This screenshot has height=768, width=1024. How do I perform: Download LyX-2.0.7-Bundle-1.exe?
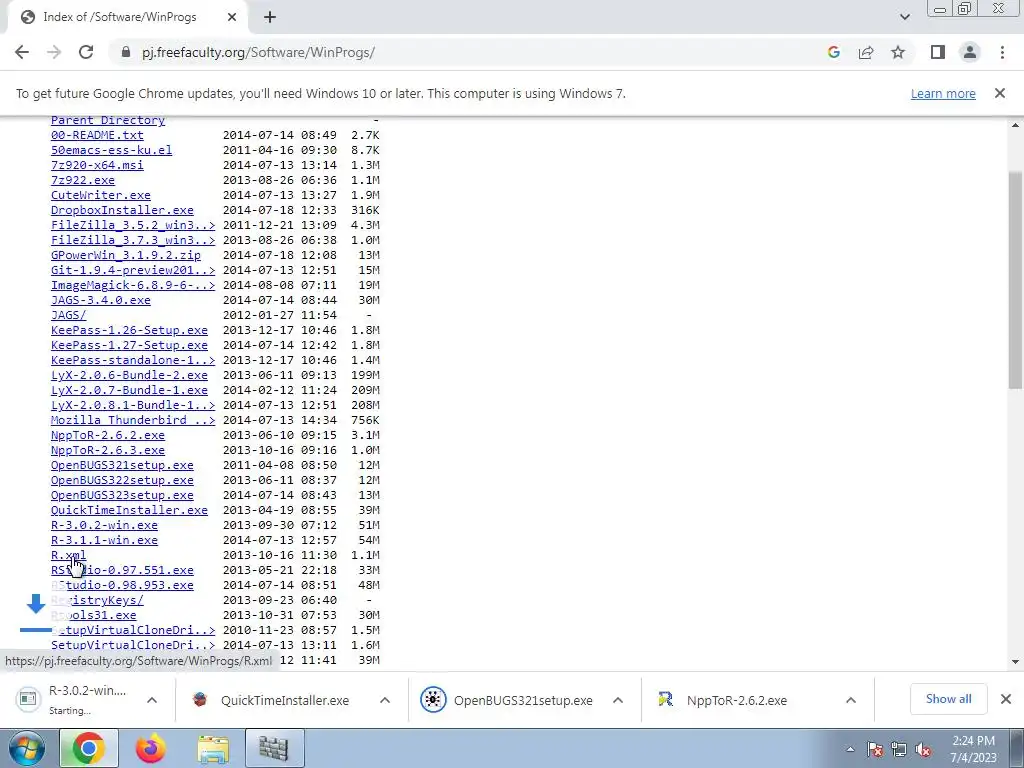tap(129, 391)
